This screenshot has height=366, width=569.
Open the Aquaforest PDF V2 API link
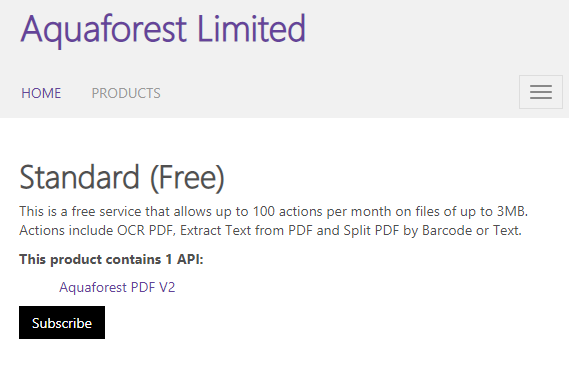117,287
